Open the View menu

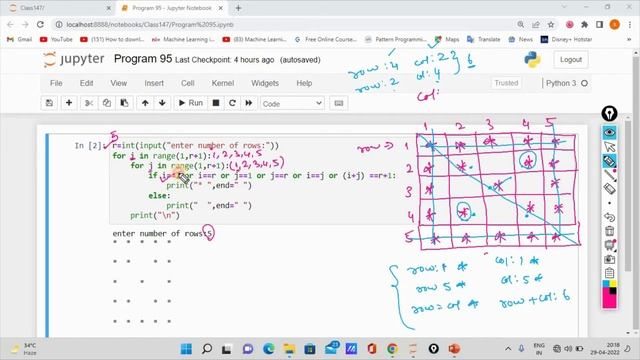[x=118, y=83]
